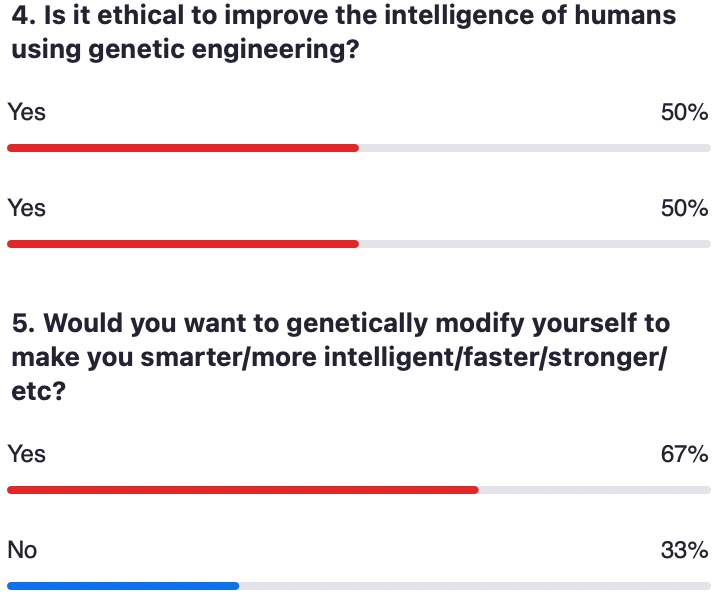
Task: Click the gray unfilled part of the 67% bar
Action: (x=594, y=490)
